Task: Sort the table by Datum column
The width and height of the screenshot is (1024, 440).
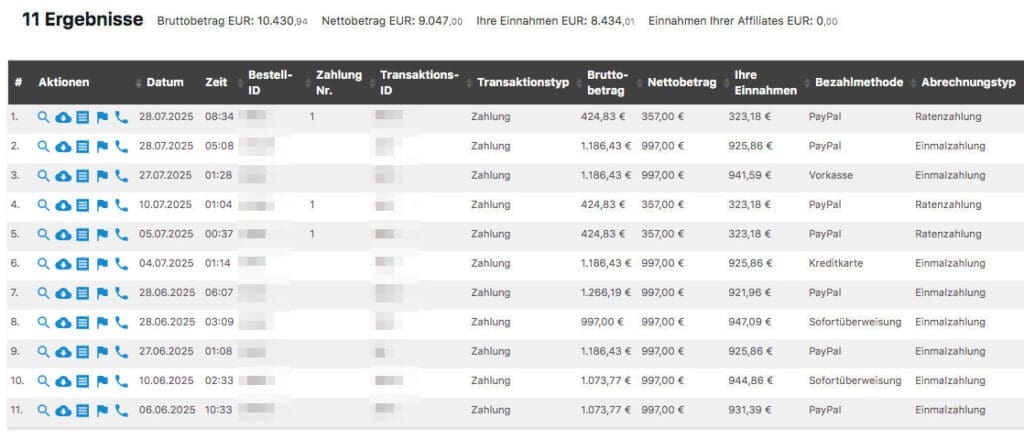Action: point(165,83)
